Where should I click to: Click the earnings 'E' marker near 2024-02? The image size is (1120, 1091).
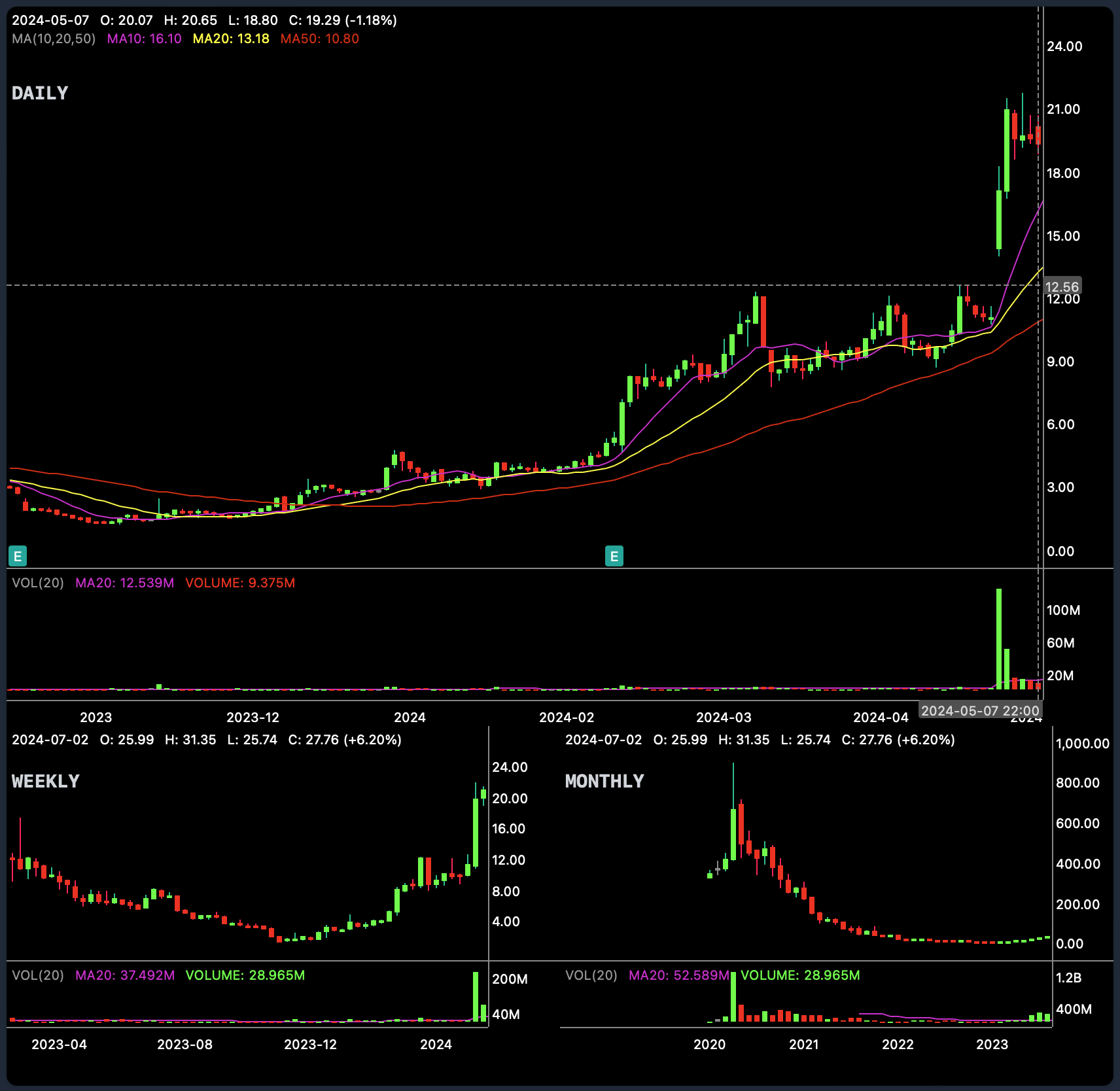pyautogui.click(x=614, y=557)
